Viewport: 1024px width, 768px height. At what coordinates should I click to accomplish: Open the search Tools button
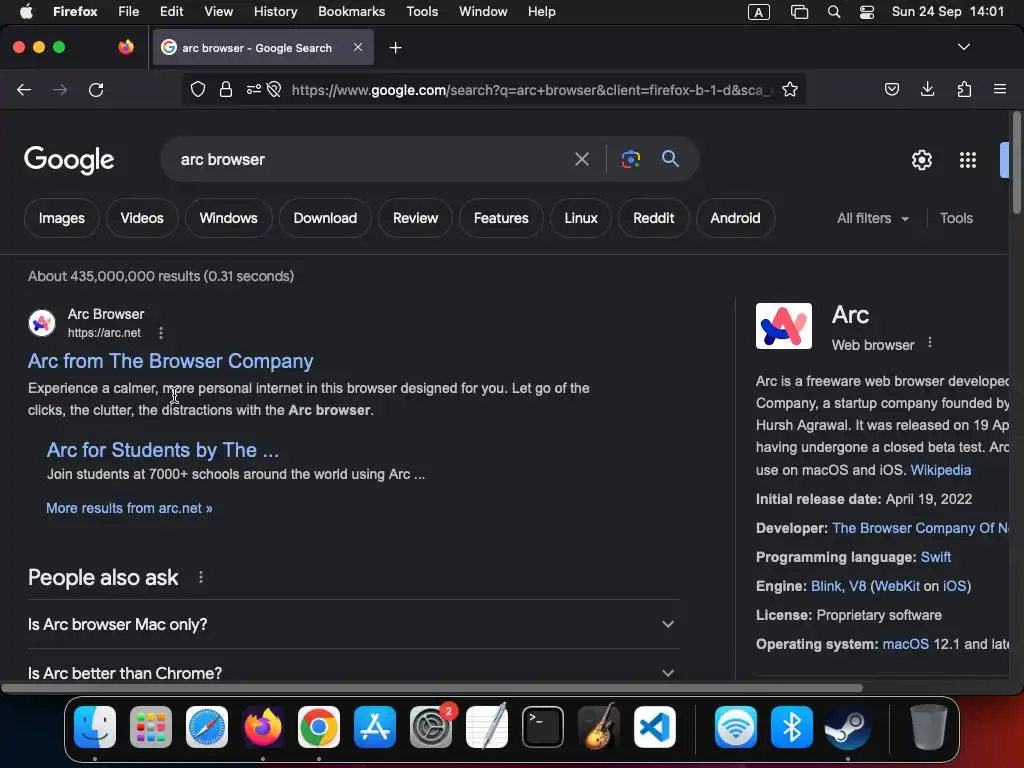[x=956, y=218]
